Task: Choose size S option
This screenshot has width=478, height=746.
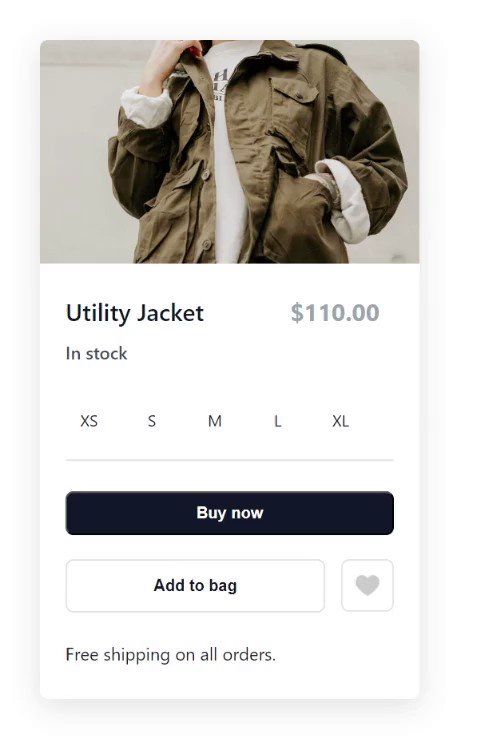Action: tap(152, 421)
